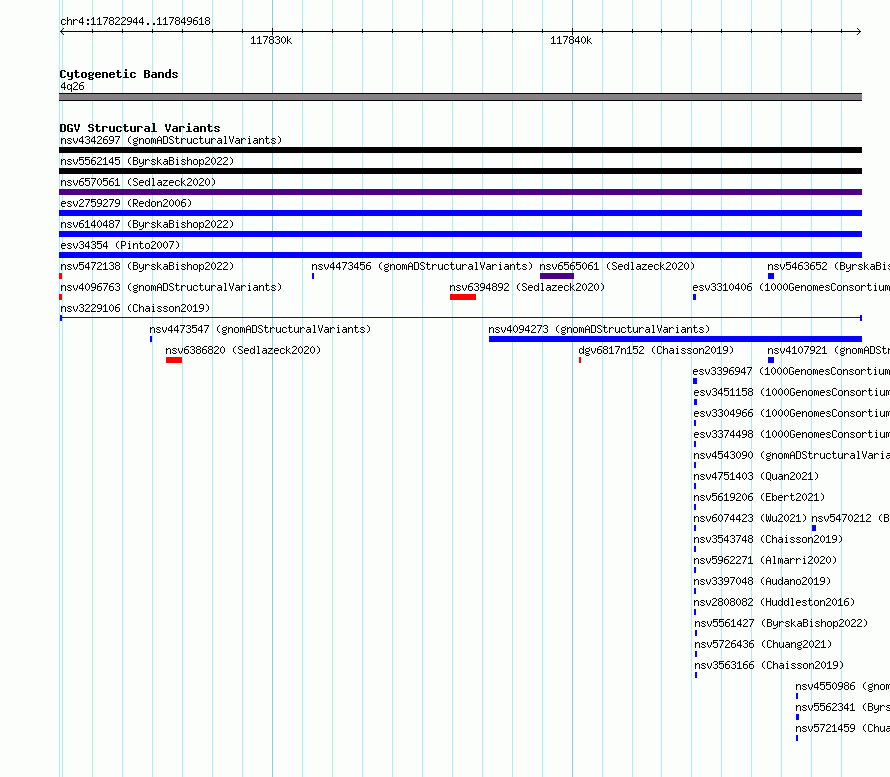Click nsv6565061 Sedlazeck2020 label
Viewport: 890px width, 777px height.
point(617,266)
